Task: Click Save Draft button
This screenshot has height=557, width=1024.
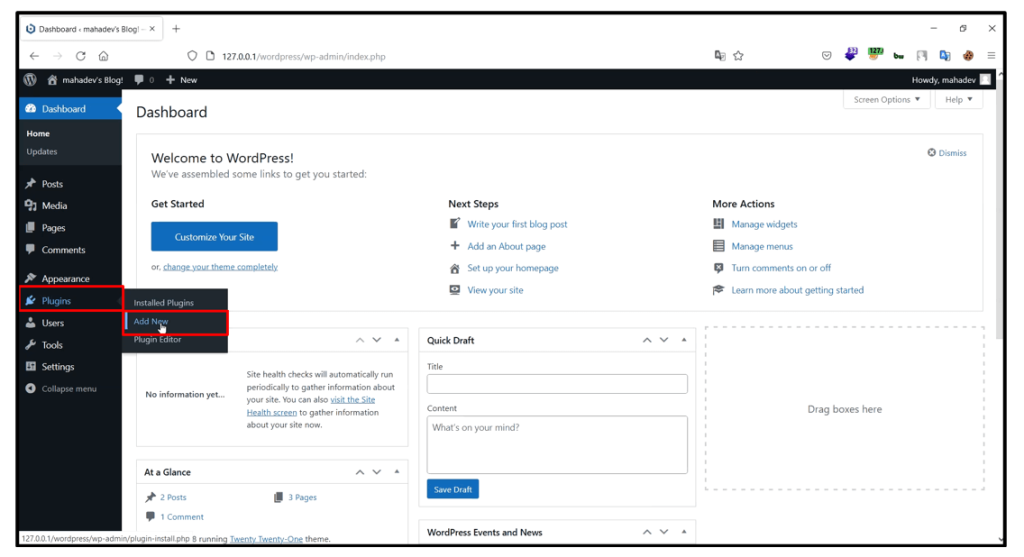Action: 453,489
